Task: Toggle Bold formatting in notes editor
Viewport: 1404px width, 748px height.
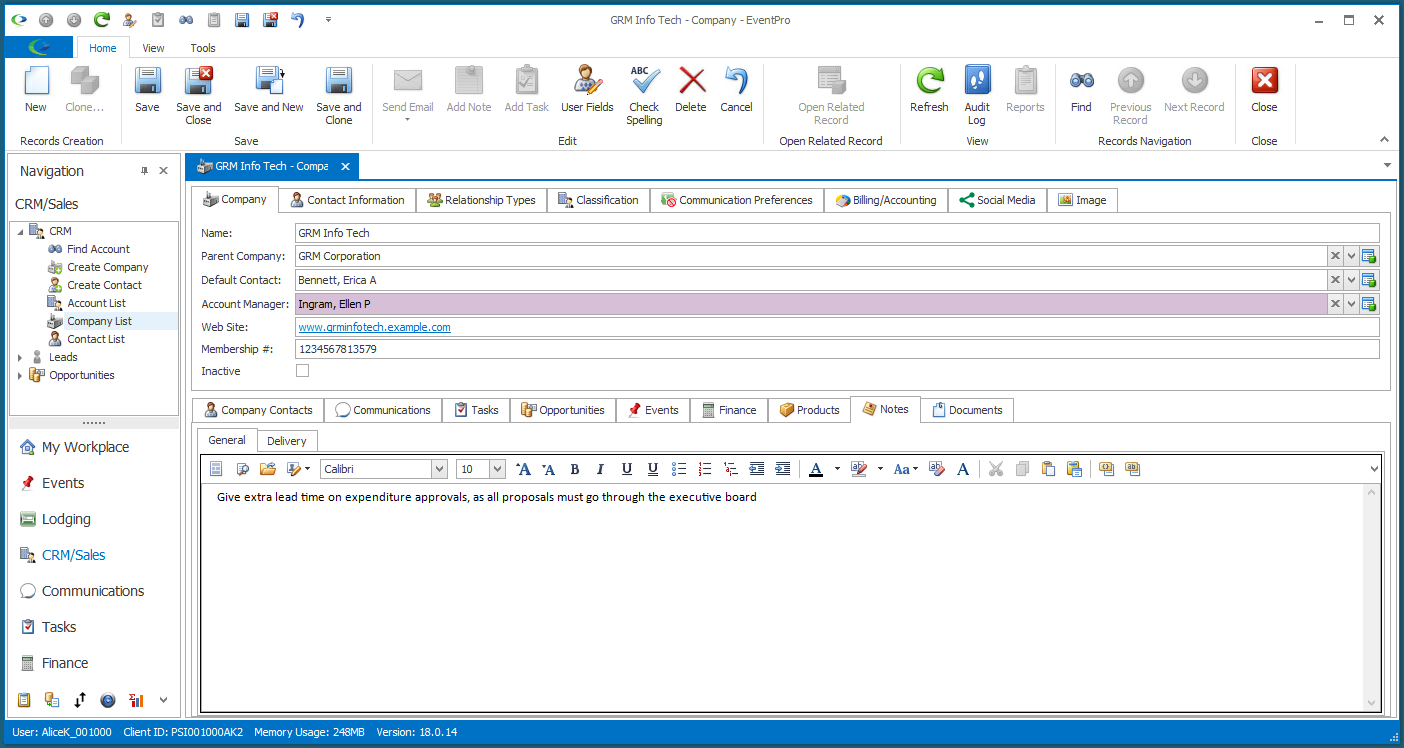Action: point(575,468)
